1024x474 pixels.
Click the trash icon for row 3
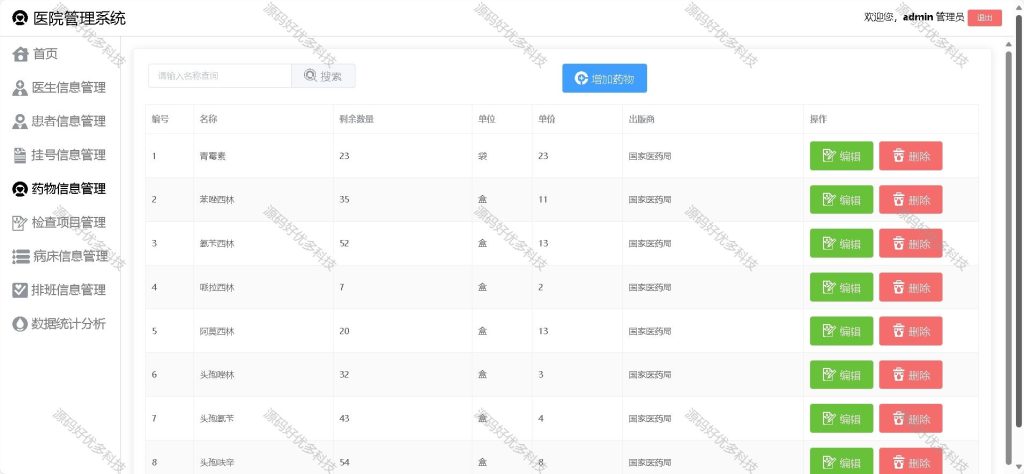click(x=899, y=243)
